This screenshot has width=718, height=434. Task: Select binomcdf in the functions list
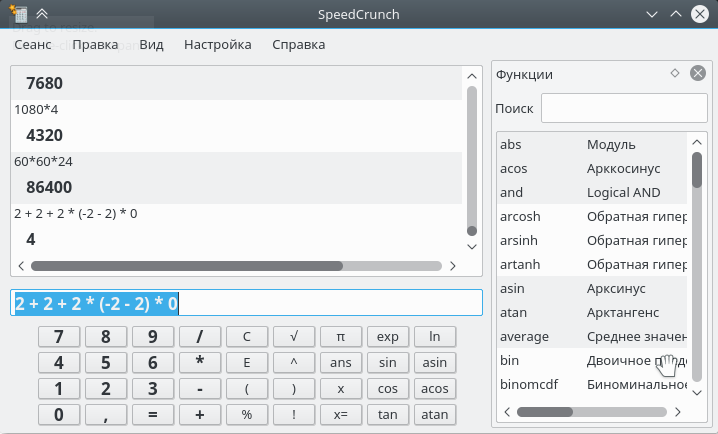(592, 384)
